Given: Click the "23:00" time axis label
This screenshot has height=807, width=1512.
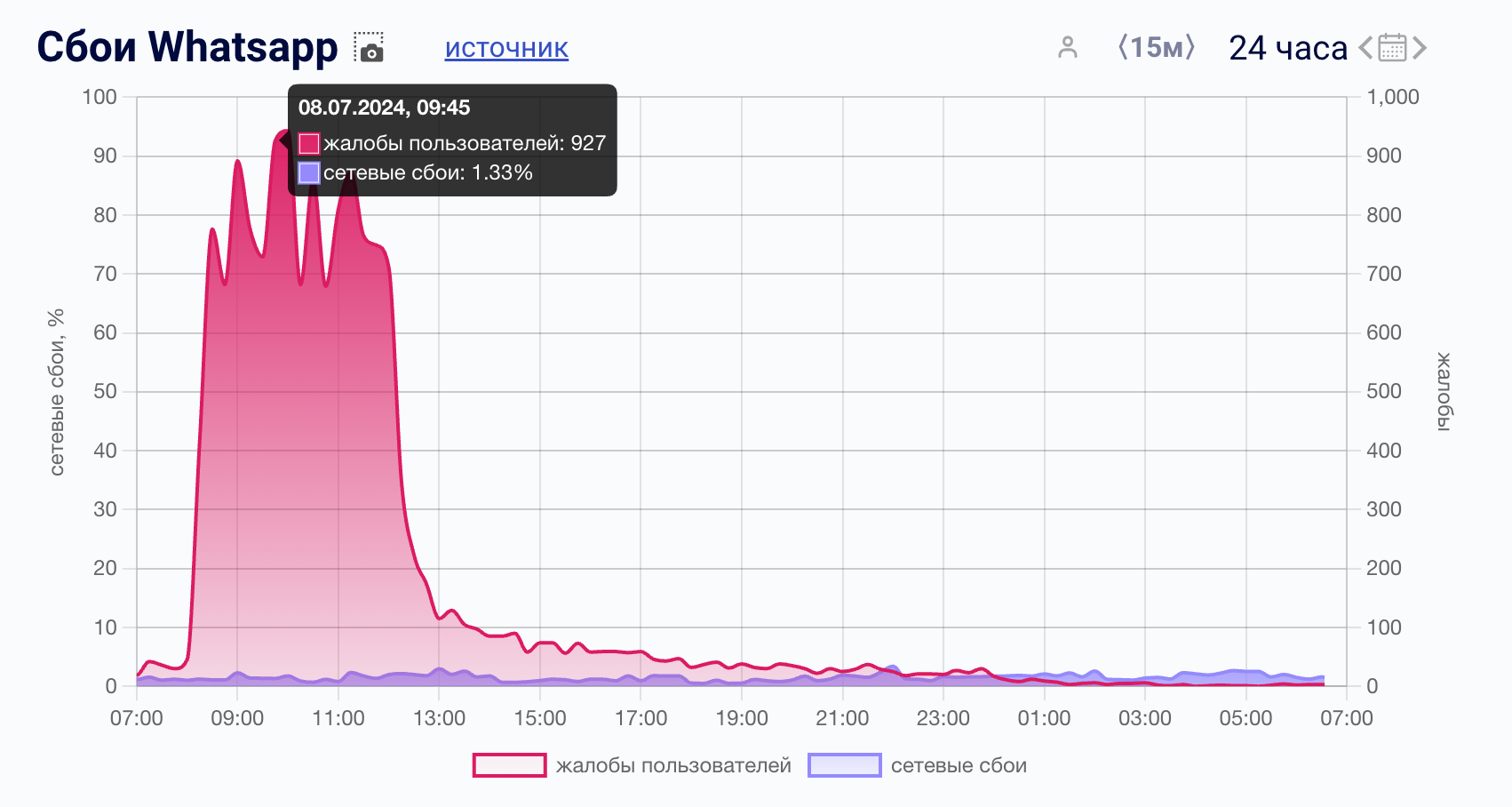Looking at the screenshot, I should click(943, 718).
